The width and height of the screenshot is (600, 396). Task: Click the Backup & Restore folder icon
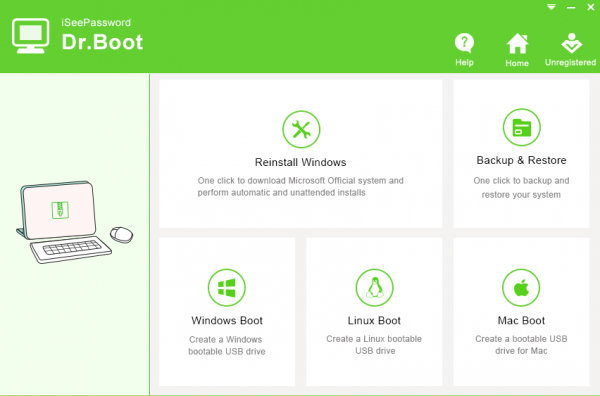(x=521, y=127)
